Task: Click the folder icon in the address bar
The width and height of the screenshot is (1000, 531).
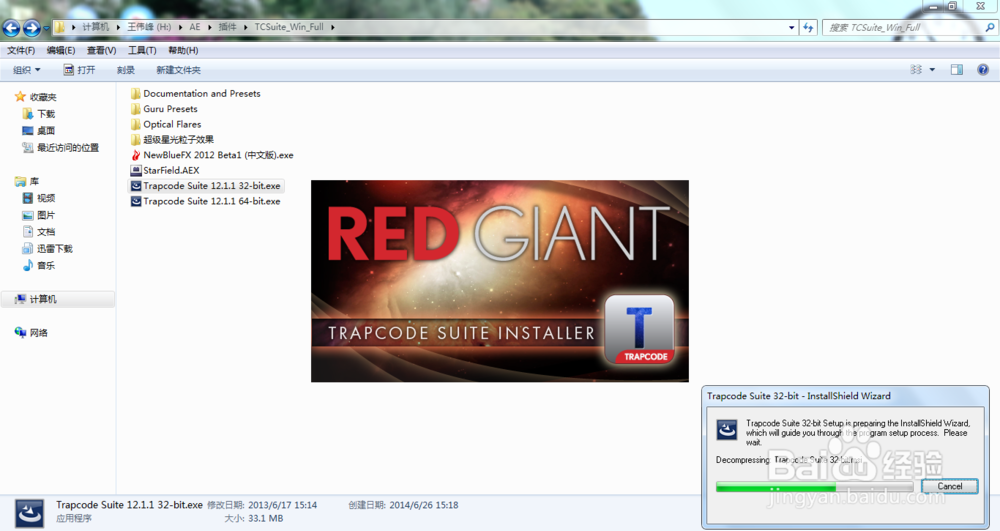Action: [x=59, y=27]
